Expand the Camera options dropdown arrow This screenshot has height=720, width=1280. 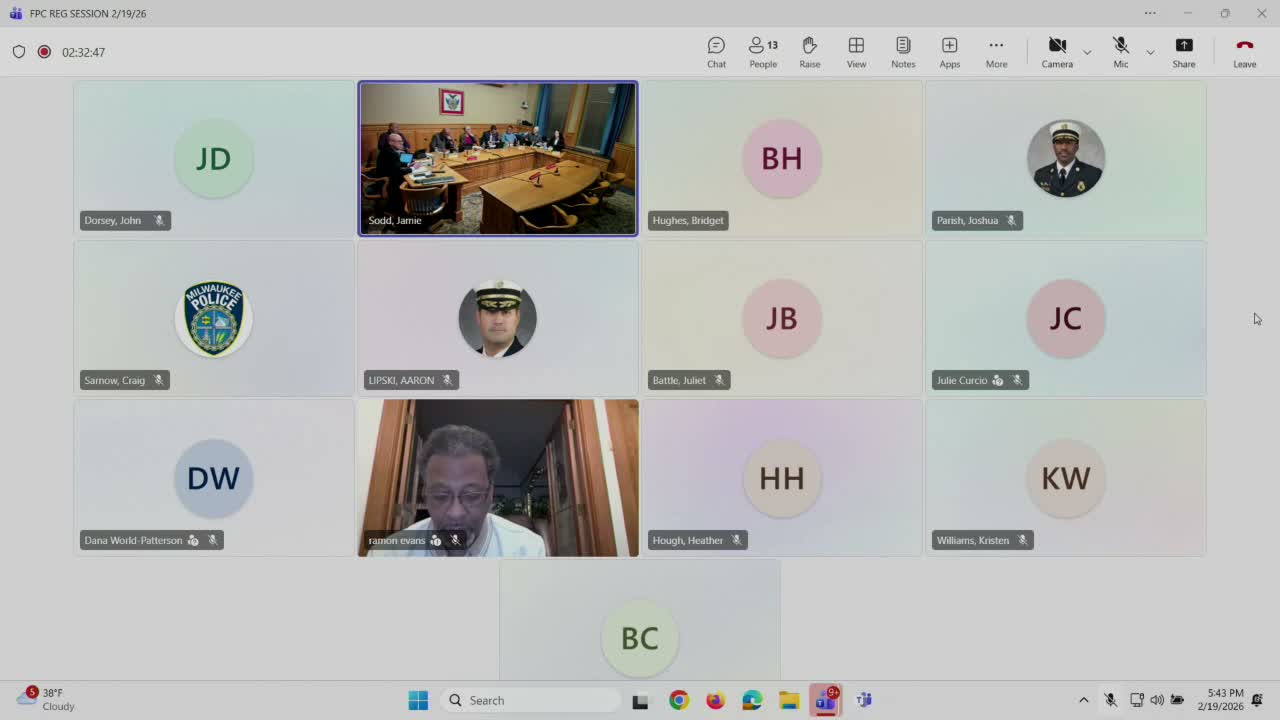(1087, 52)
